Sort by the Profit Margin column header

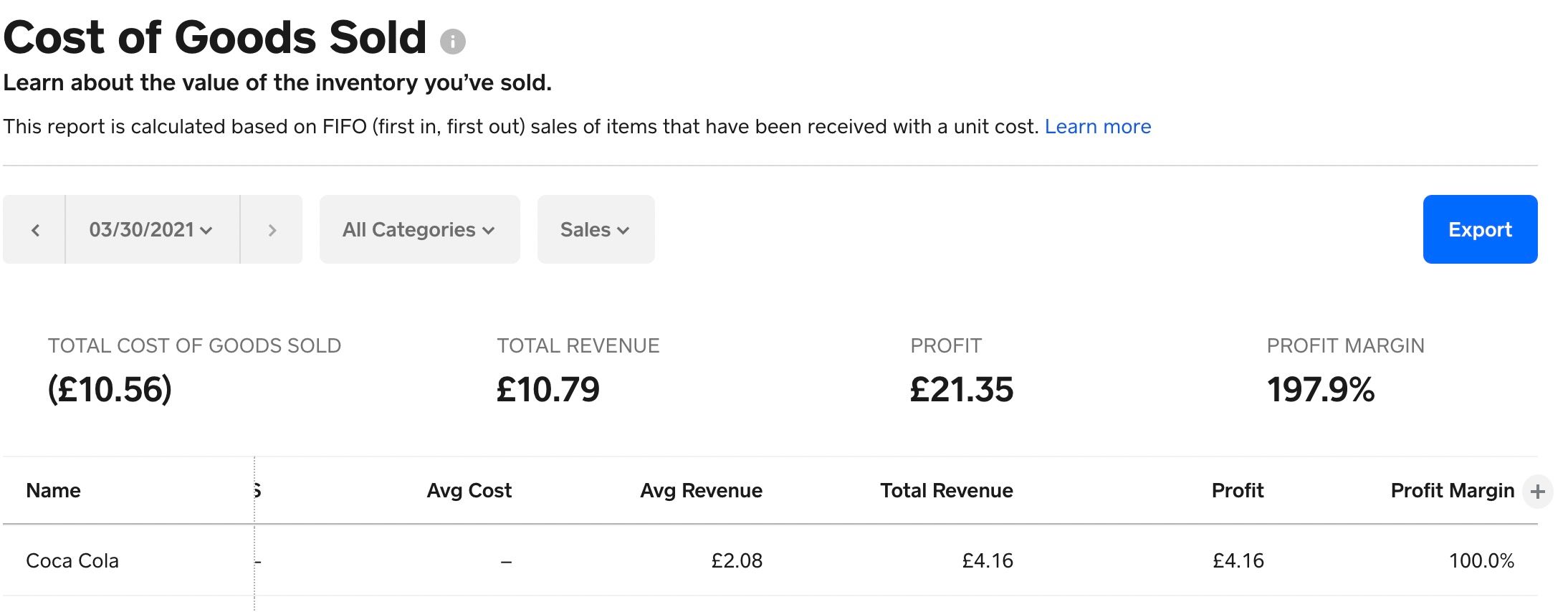[1453, 490]
